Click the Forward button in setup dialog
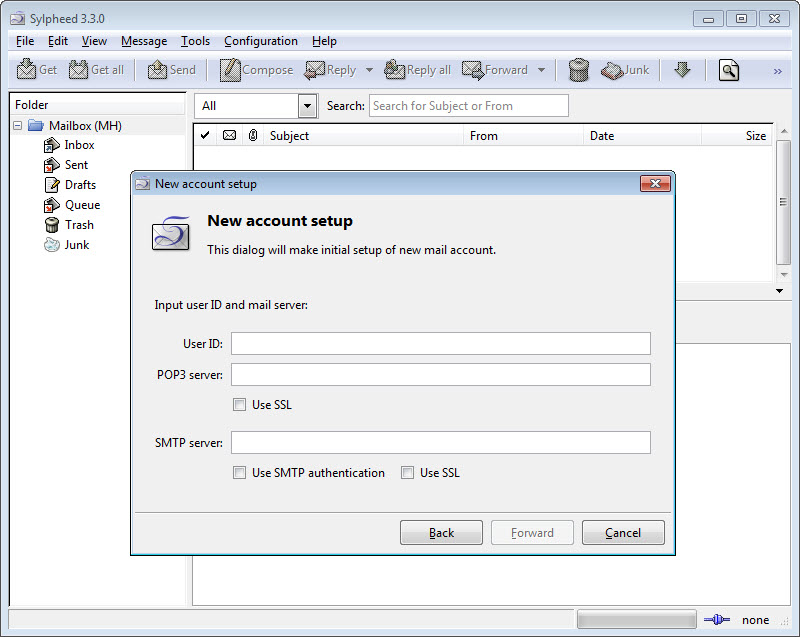This screenshot has height=637, width=800. point(532,532)
